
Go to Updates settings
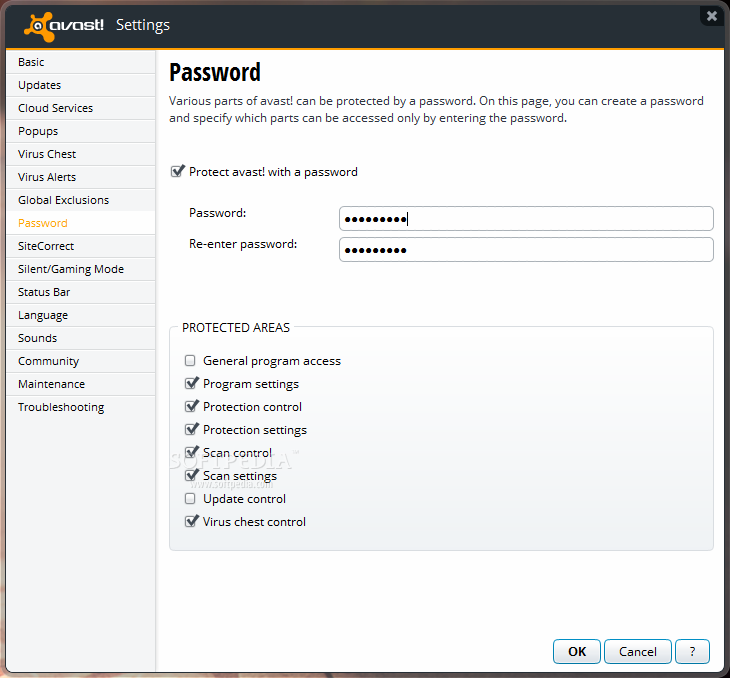point(81,85)
